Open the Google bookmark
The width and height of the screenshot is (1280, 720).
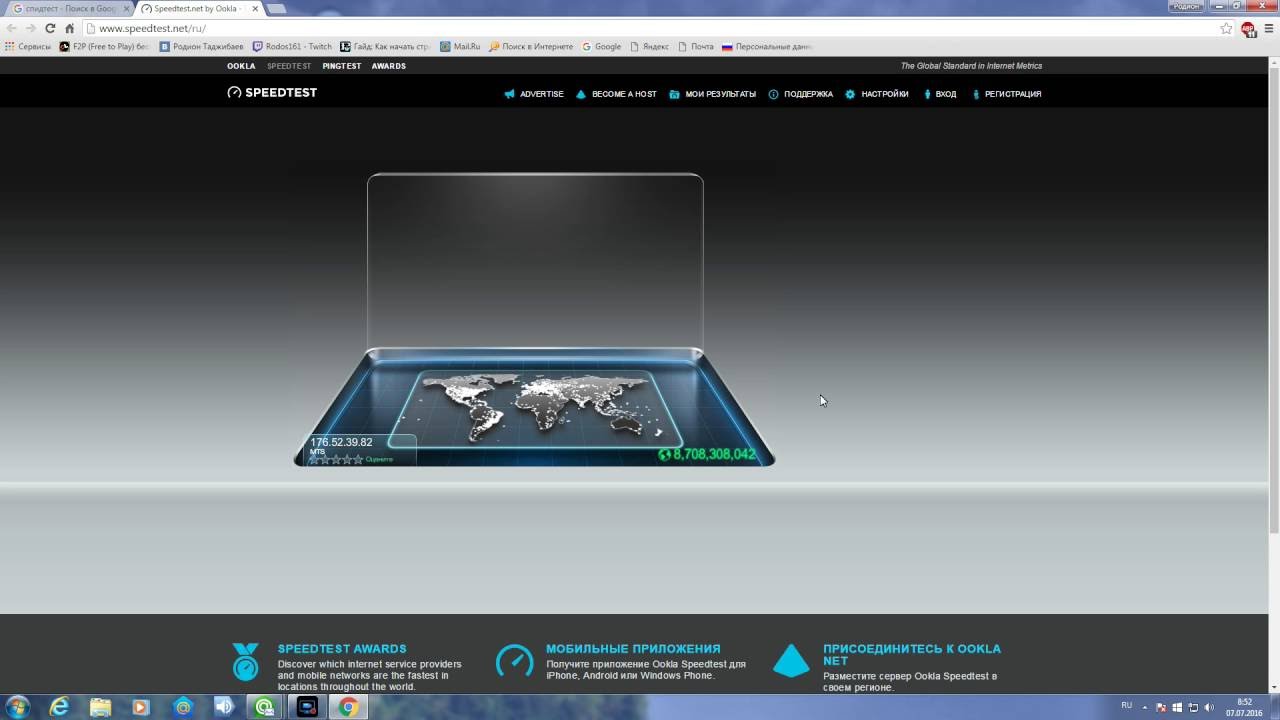tap(602, 46)
